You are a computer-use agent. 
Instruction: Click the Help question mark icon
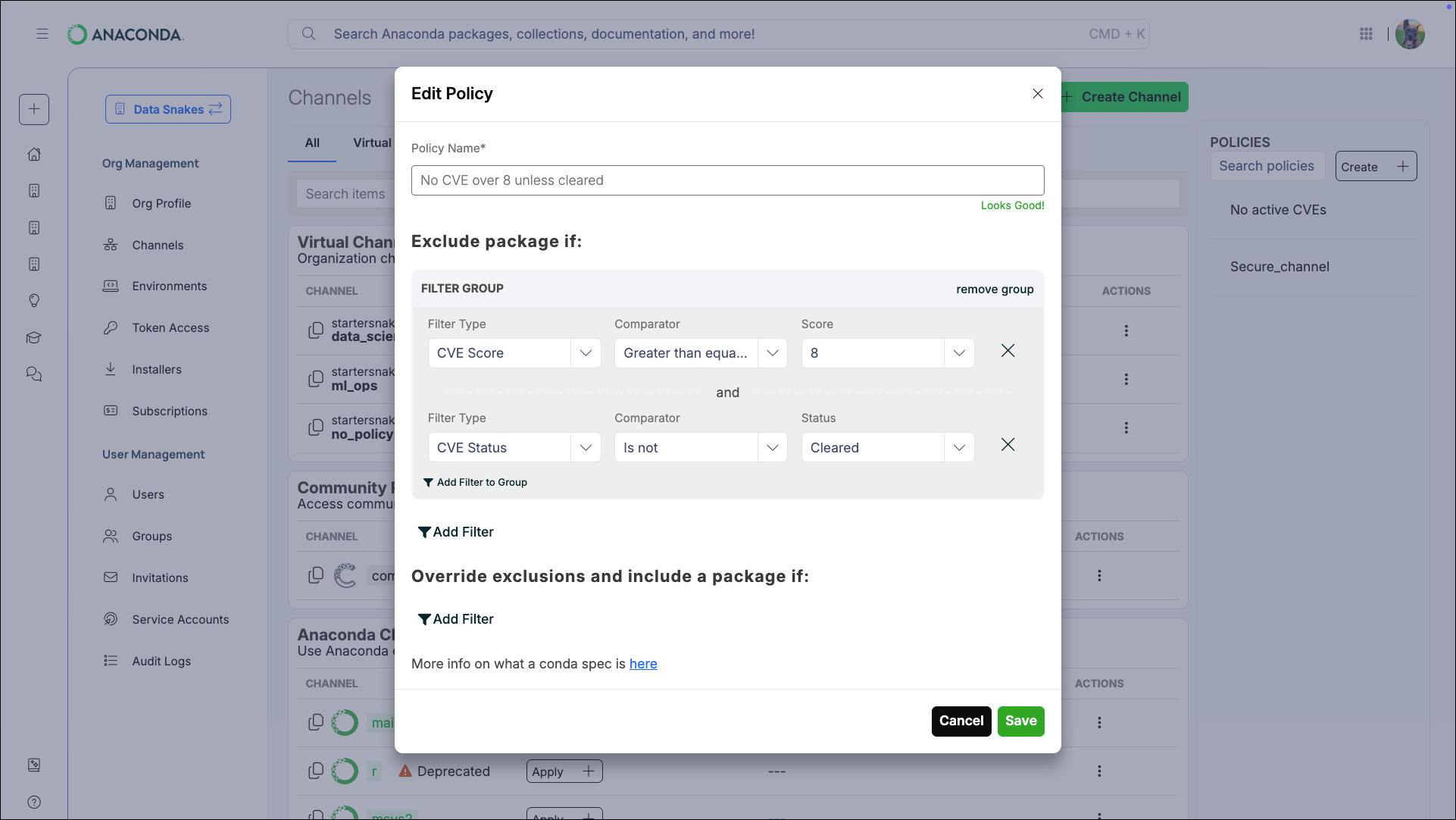[x=34, y=802]
